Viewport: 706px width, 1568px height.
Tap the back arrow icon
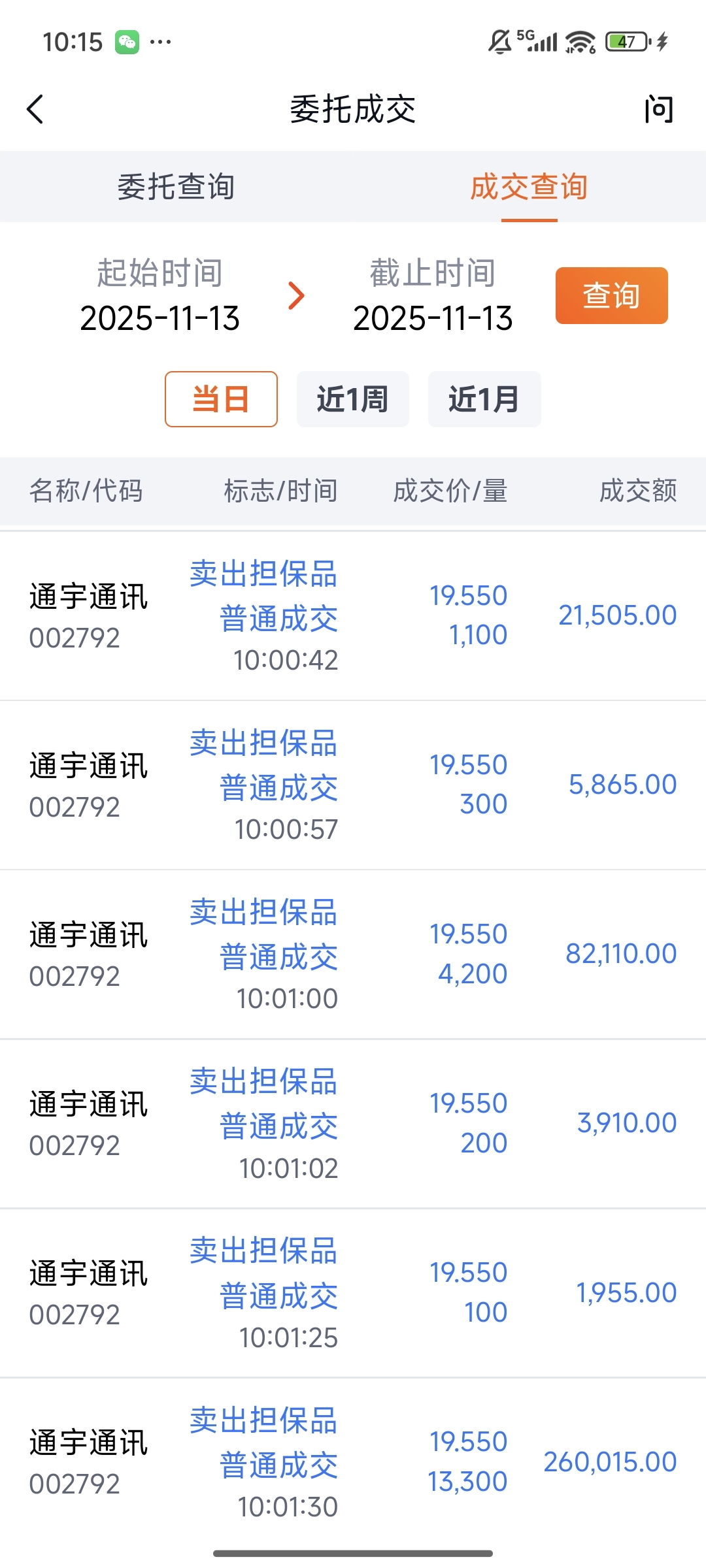click(36, 109)
